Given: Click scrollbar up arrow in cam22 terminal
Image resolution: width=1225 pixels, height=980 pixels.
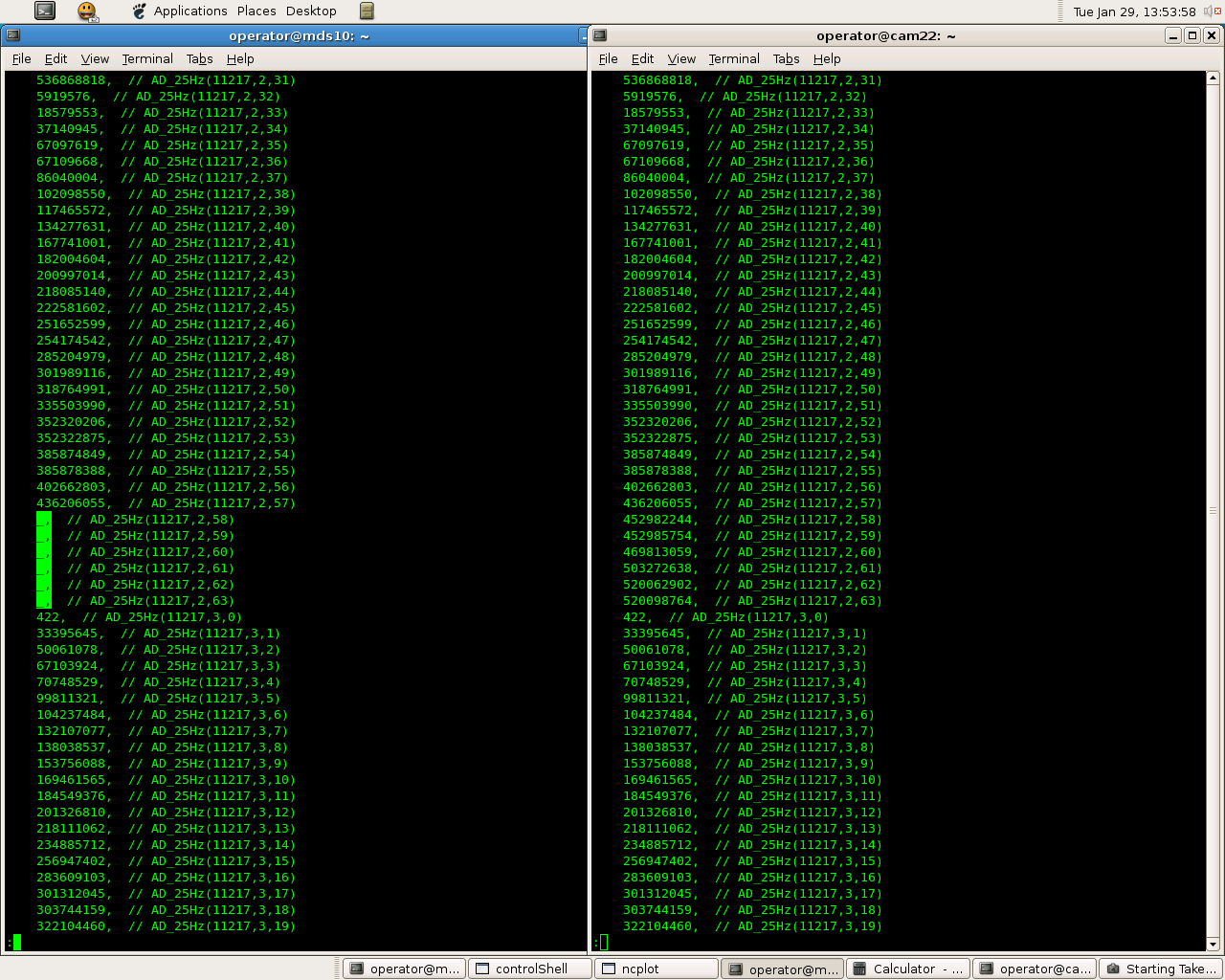Looking at the screenshot, I should [1213, 78].
